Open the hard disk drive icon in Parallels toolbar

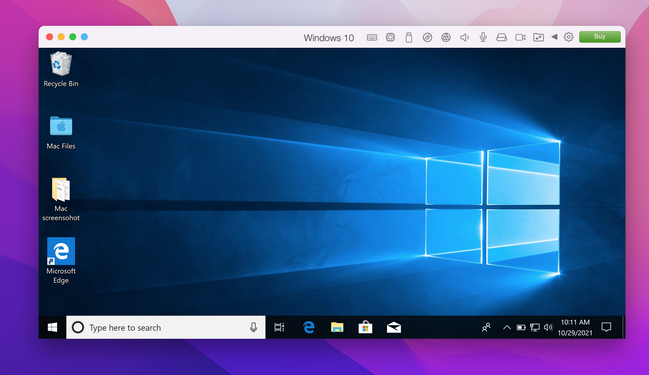point(501,38)
